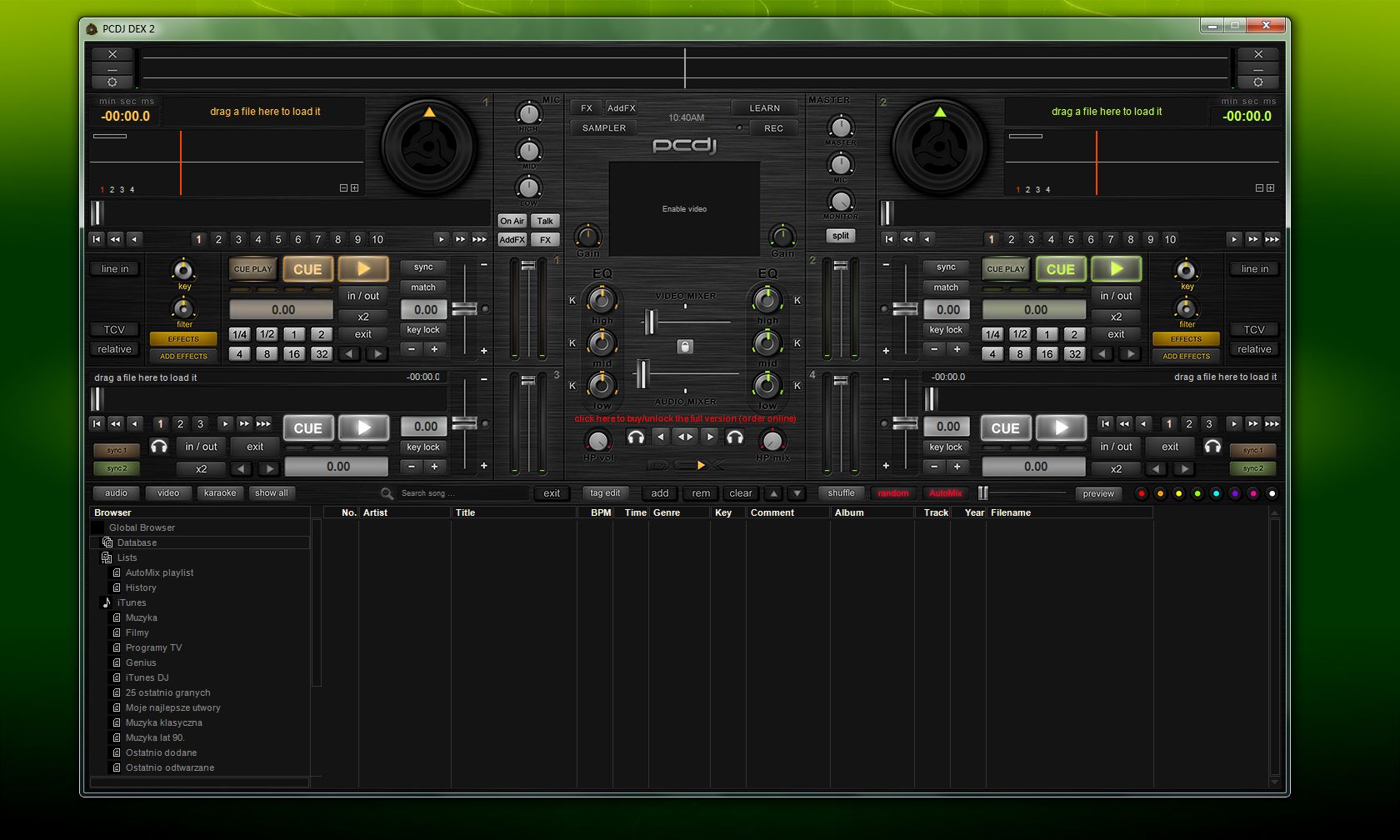This screenshot has width=1400, height=840.
Task: Click deck 2 waveform zoom-out minus icon
Action: click(x=1260, y=188)
